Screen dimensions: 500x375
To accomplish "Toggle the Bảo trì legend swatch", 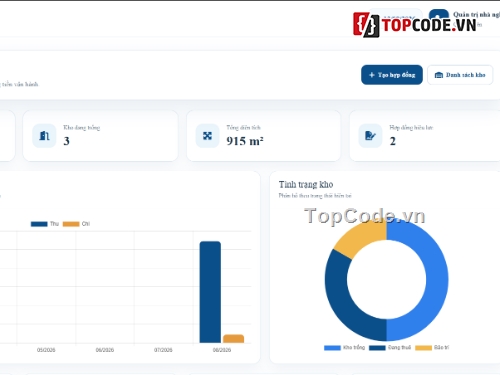I will [x=423, y=348].
